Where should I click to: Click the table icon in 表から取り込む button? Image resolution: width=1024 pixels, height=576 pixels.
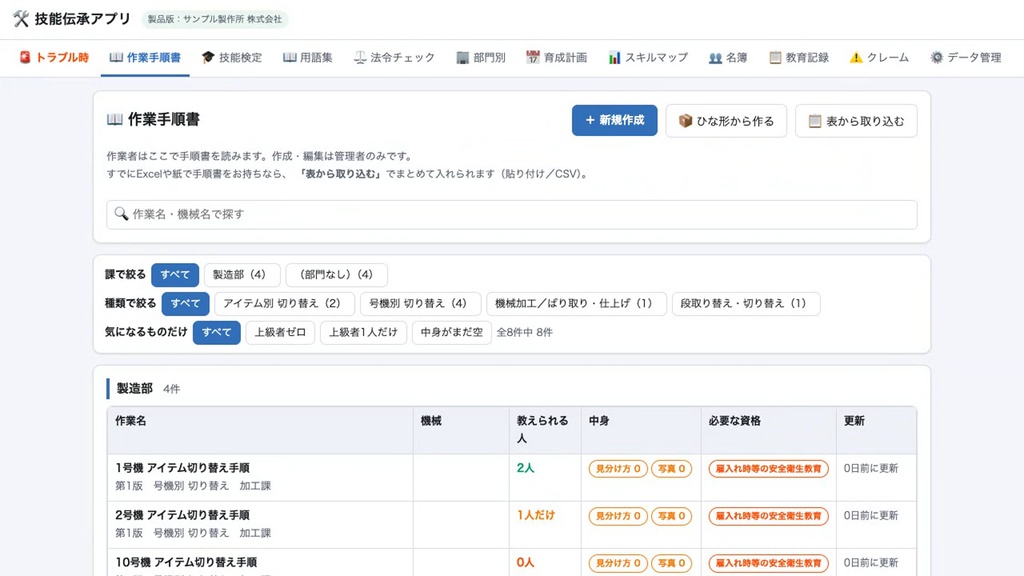tap(814, 121)
